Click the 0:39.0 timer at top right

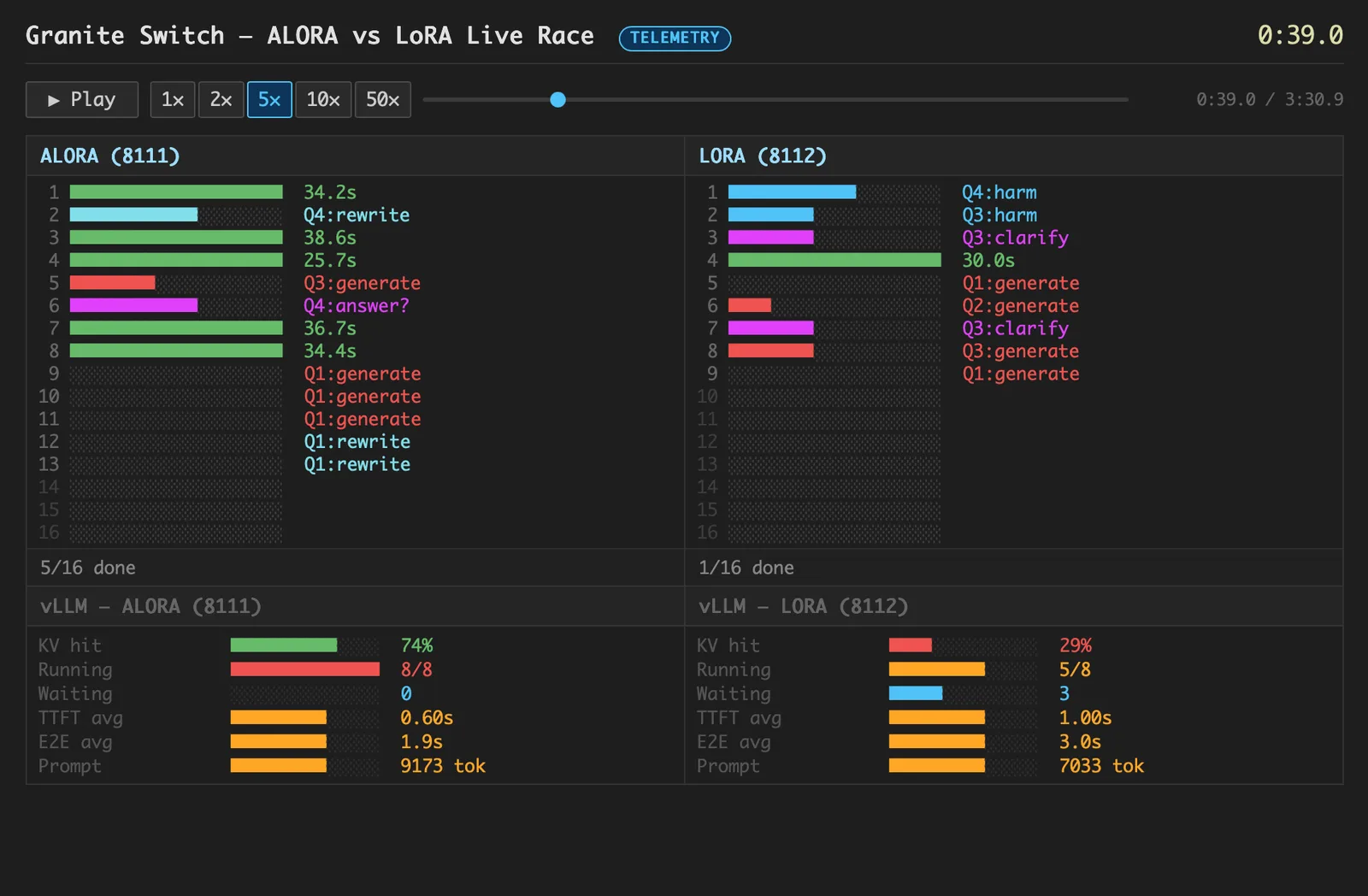coord(1300,35)
